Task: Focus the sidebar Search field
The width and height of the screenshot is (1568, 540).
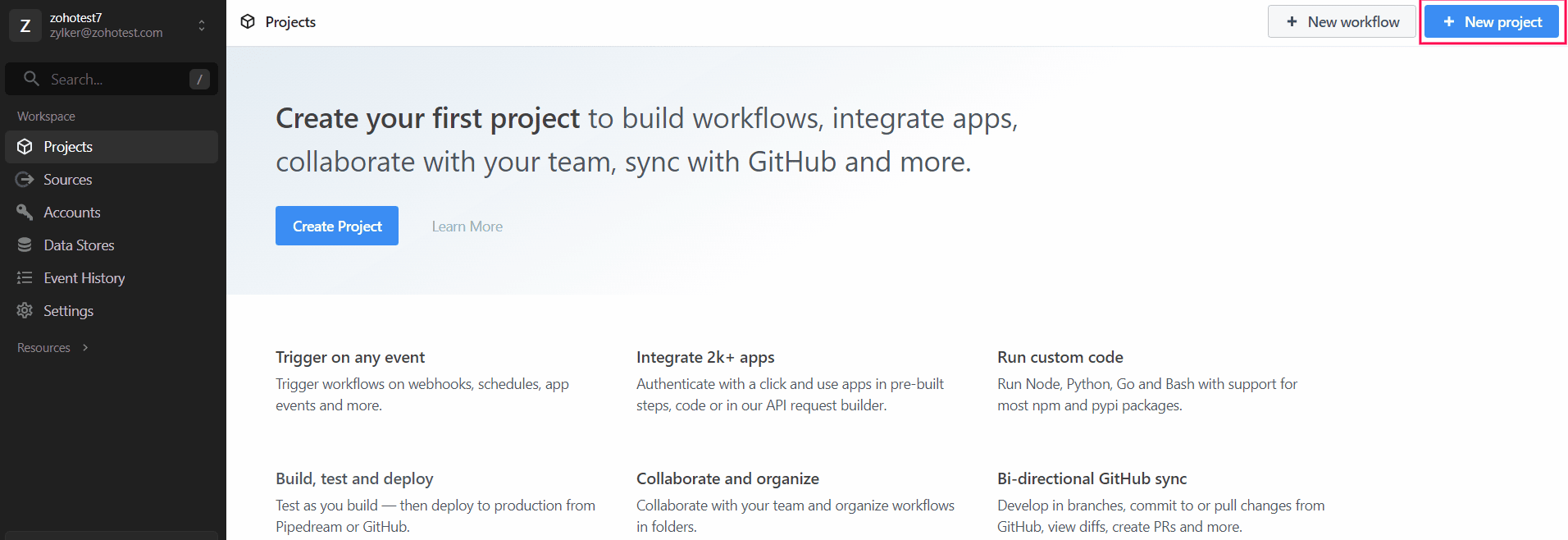Action: tap(112, 79)
